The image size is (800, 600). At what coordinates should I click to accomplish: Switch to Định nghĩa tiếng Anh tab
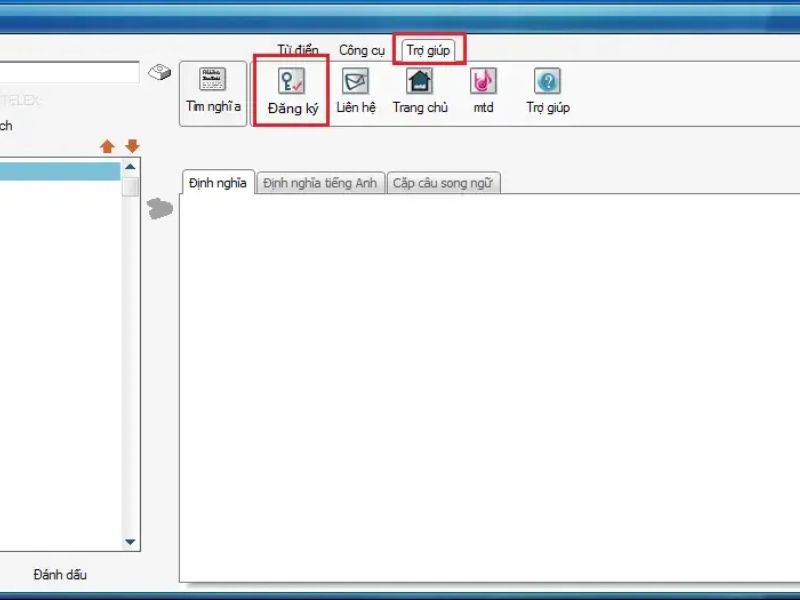(x=320, y=183)
